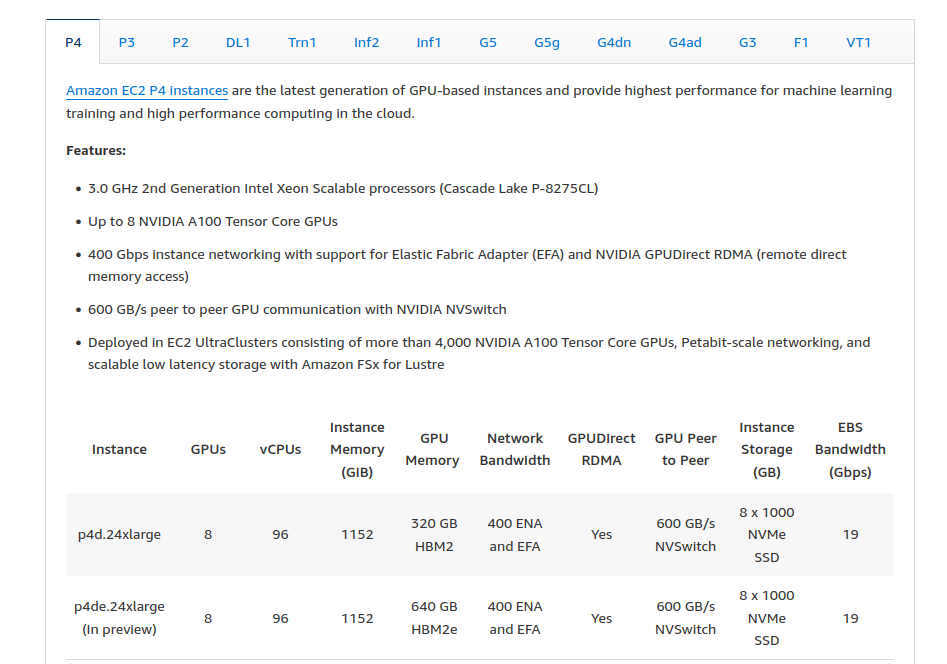Click the GPU Peer to Peer header
The width and height of the screenshot is (947, 664).
685,450
